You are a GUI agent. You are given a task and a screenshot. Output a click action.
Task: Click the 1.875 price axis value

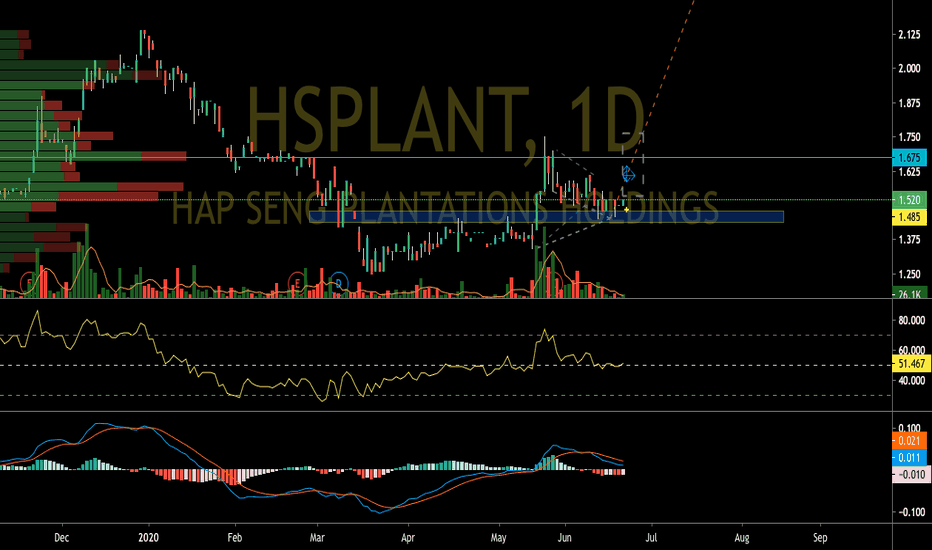909,103
